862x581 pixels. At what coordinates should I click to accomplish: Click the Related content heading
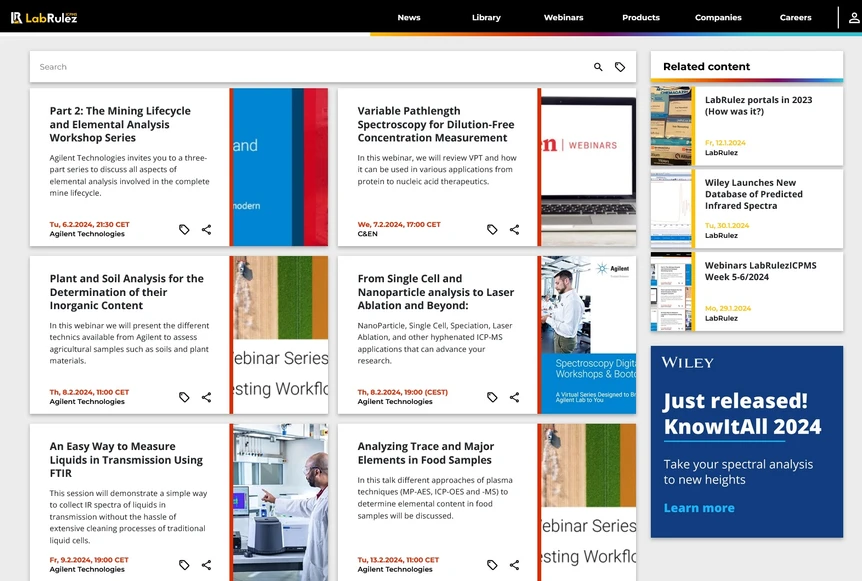706,67
